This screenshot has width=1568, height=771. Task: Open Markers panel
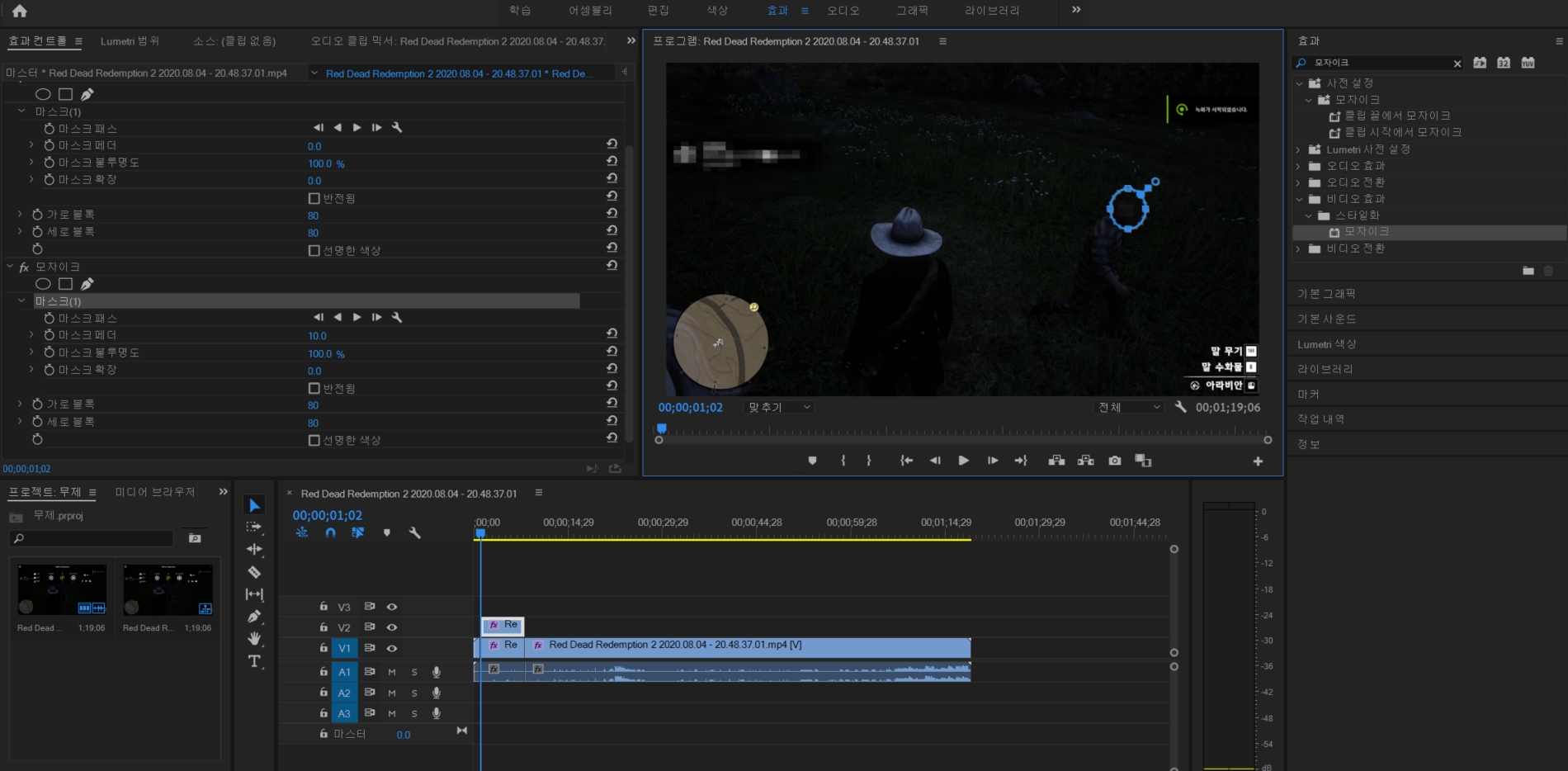(x=1308, y=395)
